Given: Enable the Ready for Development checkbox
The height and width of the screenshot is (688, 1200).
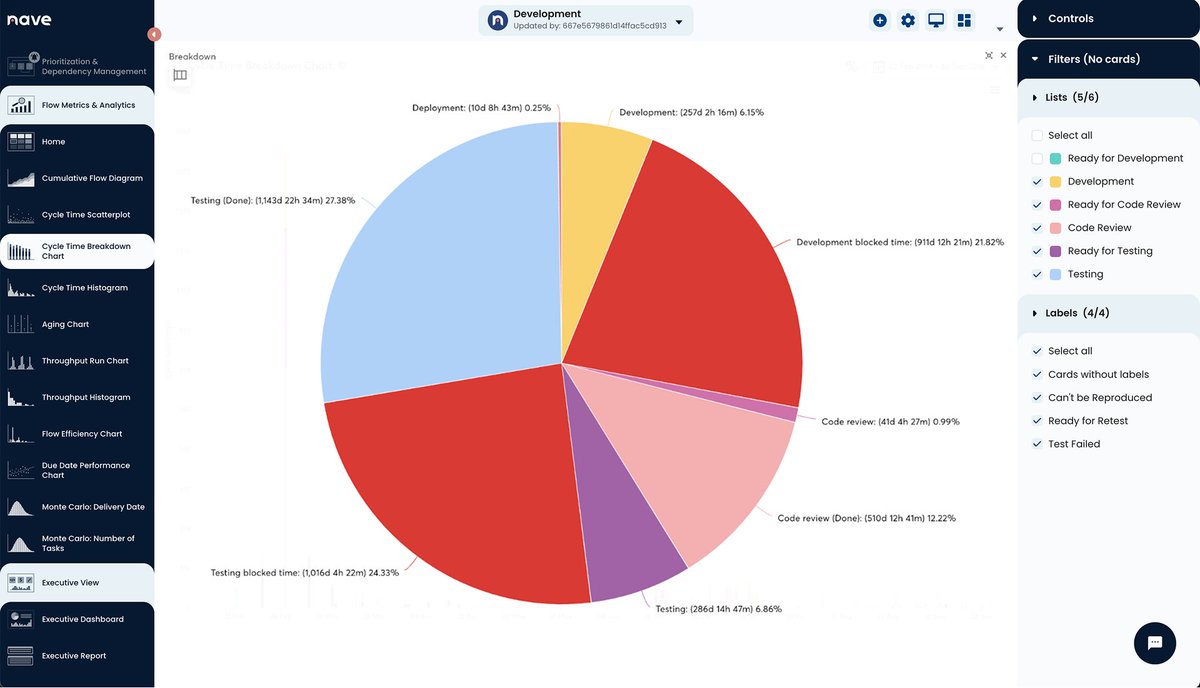Looking at the screenshot, I should point(1037,158).
